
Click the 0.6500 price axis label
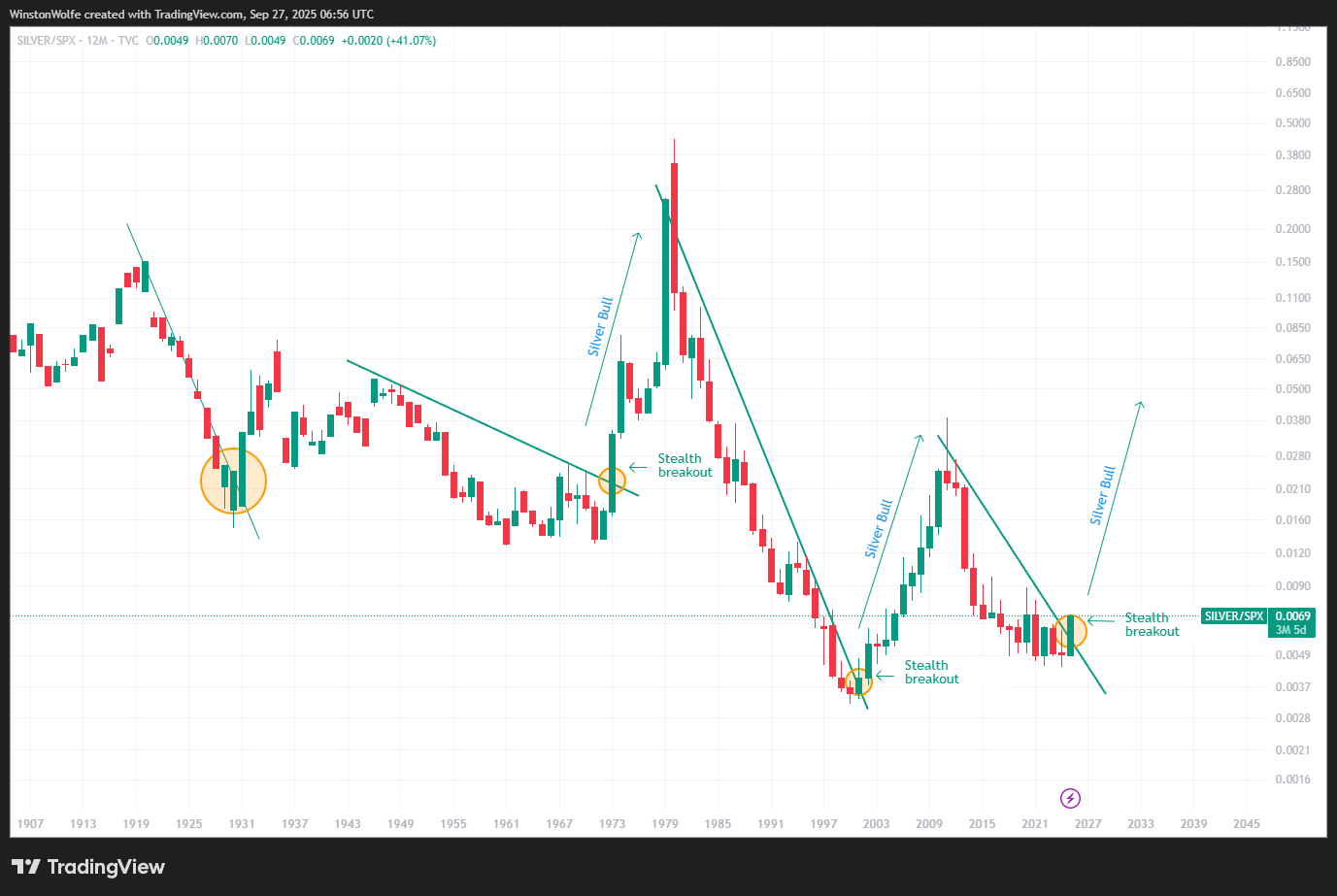point(1292,93)
